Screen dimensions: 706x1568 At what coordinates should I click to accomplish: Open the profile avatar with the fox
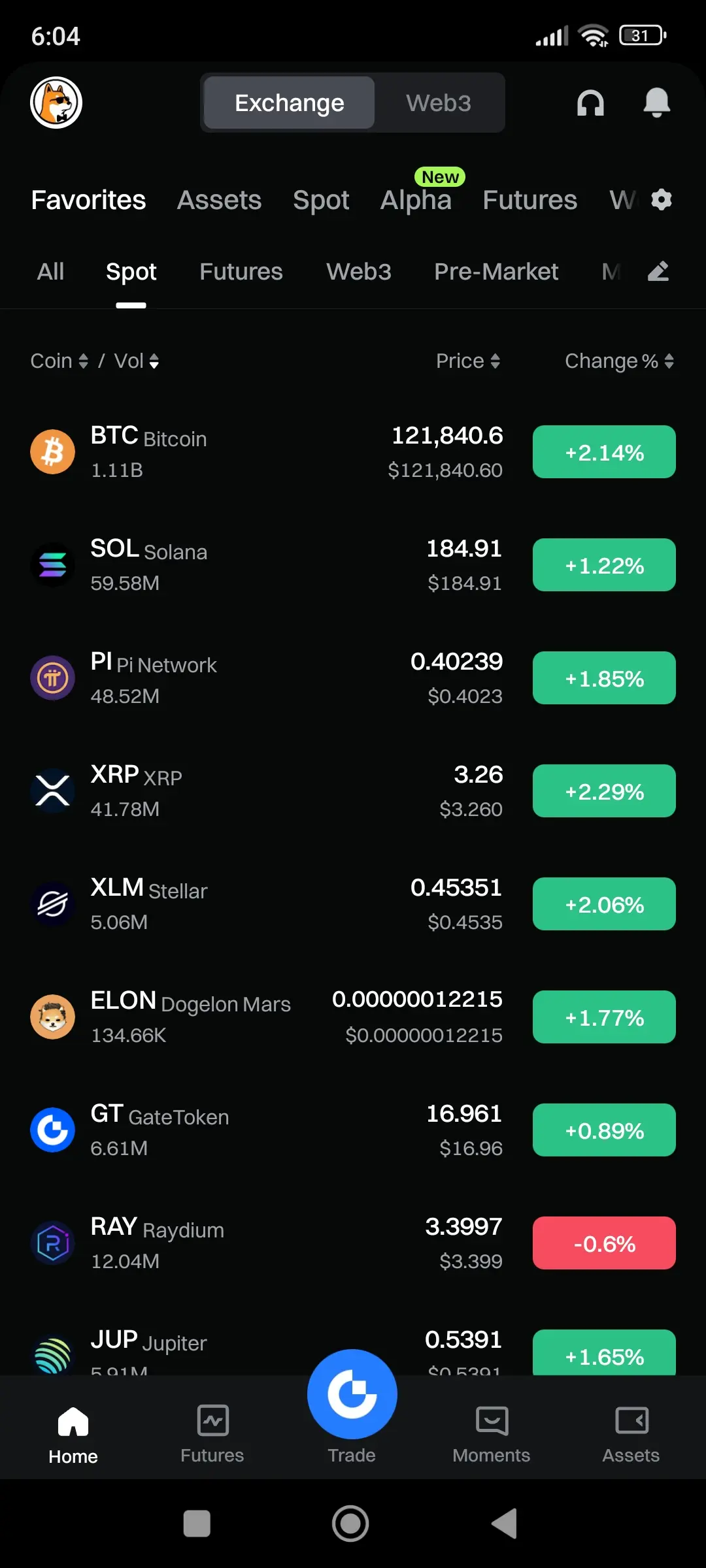click(56, 103)
